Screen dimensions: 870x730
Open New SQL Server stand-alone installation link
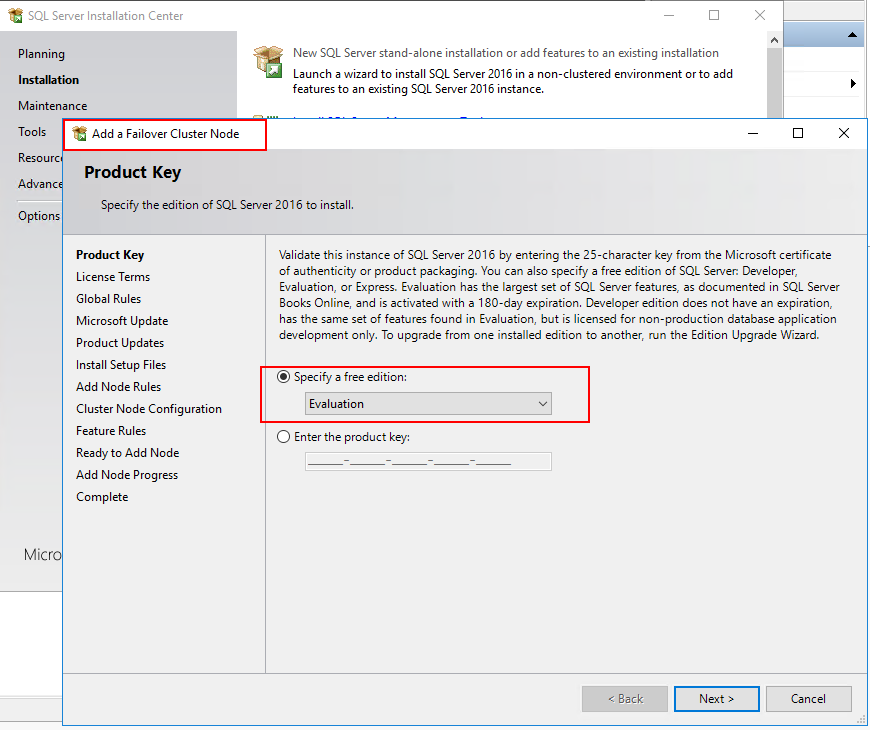[505, 53]
